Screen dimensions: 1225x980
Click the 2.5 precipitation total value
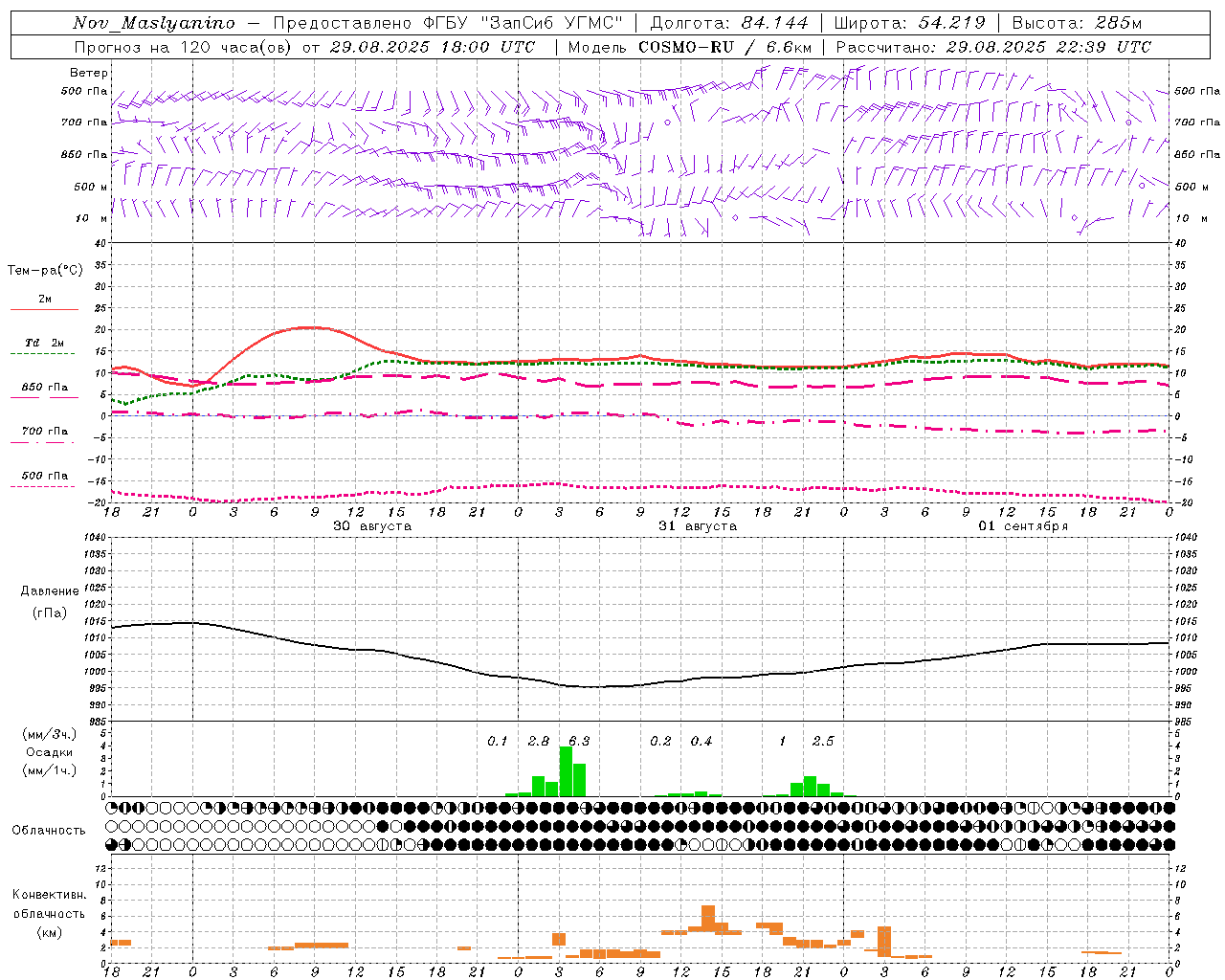(x=823, y=742)
